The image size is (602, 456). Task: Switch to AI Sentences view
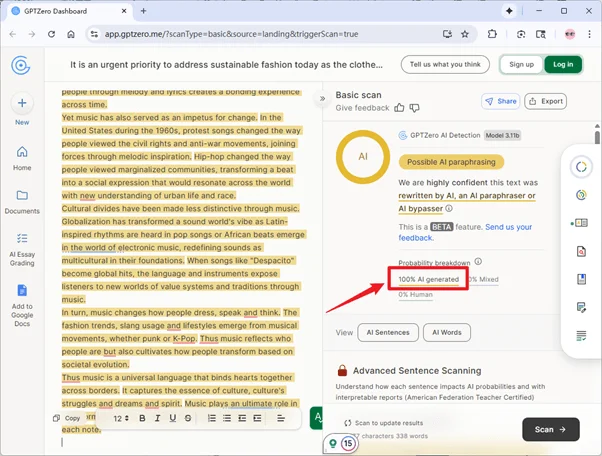[389, 332]
